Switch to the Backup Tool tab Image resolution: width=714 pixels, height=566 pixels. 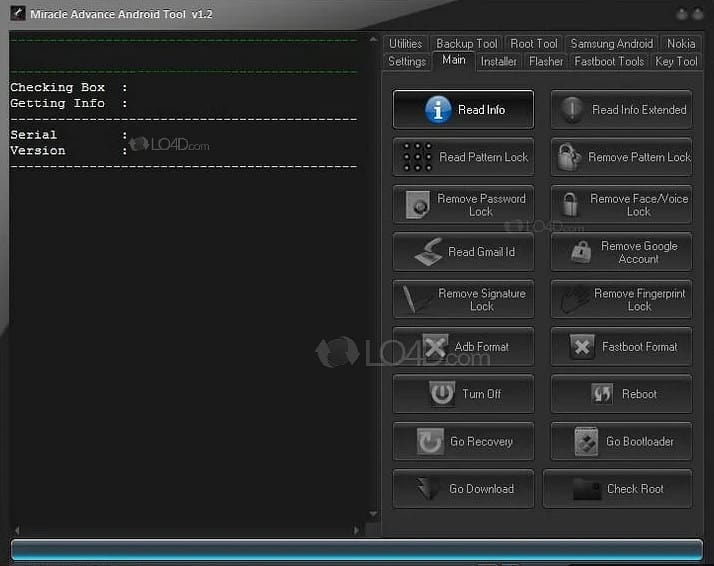coord(467,44)
